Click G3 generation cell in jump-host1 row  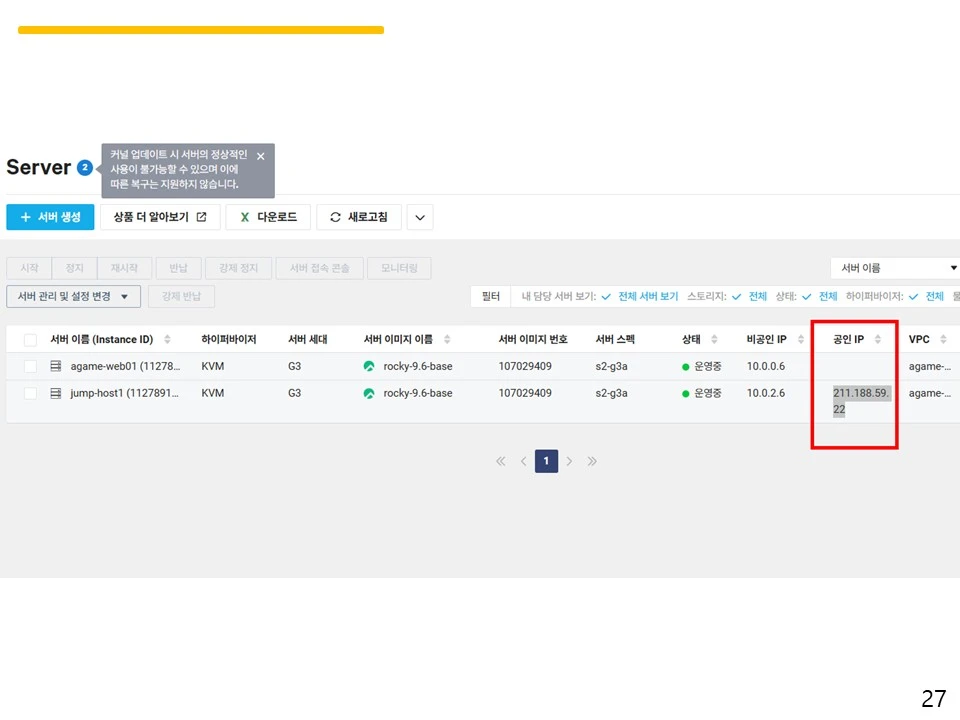294,393
